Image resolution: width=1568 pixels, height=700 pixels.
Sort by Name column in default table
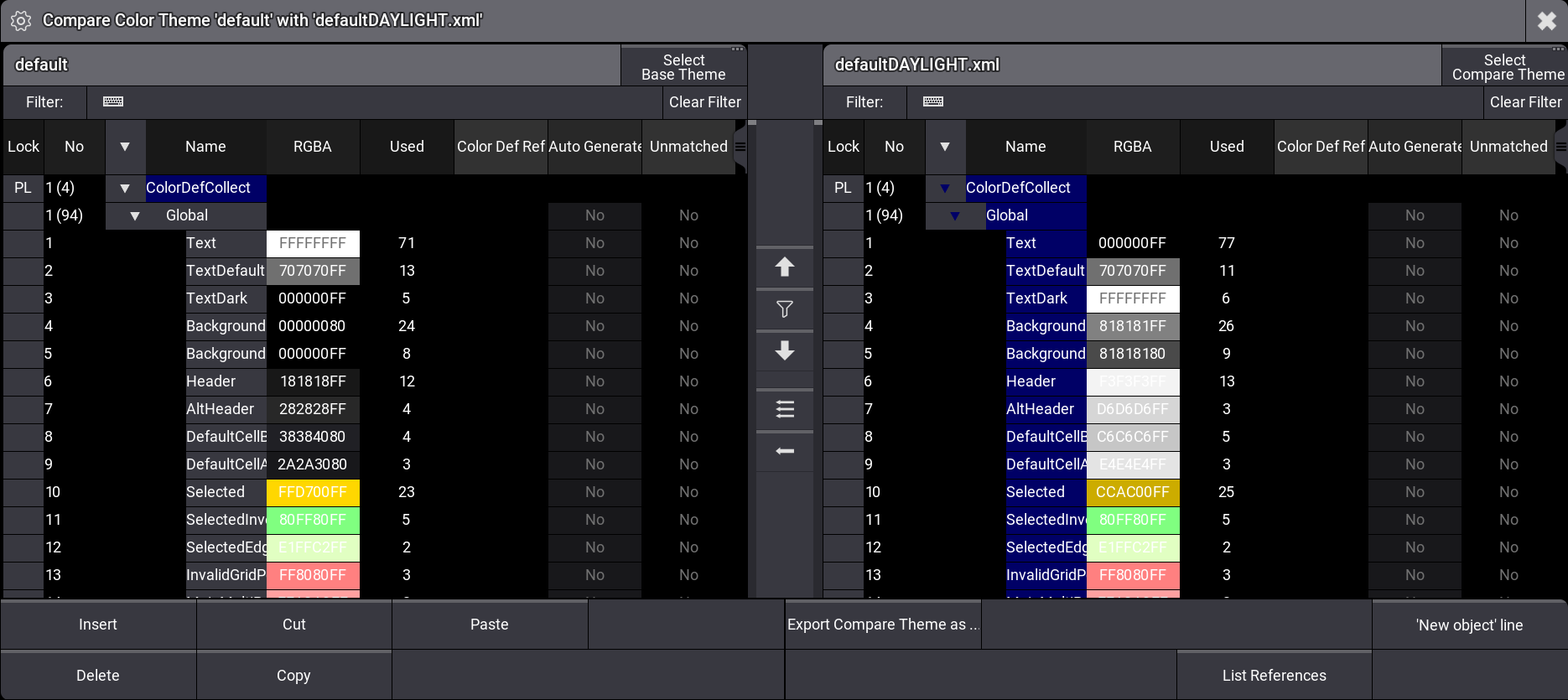coord(205,147)
